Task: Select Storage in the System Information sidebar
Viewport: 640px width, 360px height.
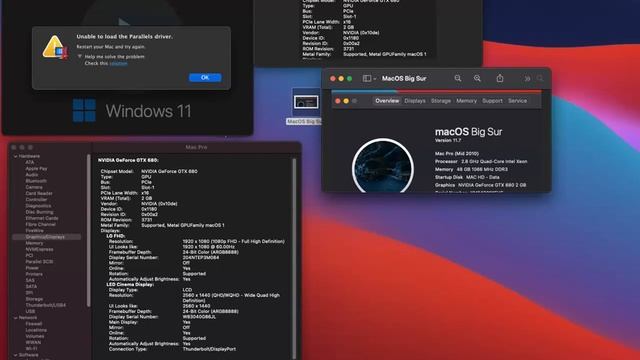Action: pos(34,299)
